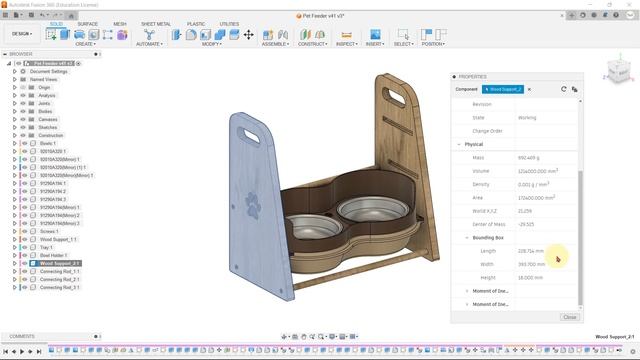
Task: Click the Select tool icon
Action: pyautogui.click(x=403, y=35)
